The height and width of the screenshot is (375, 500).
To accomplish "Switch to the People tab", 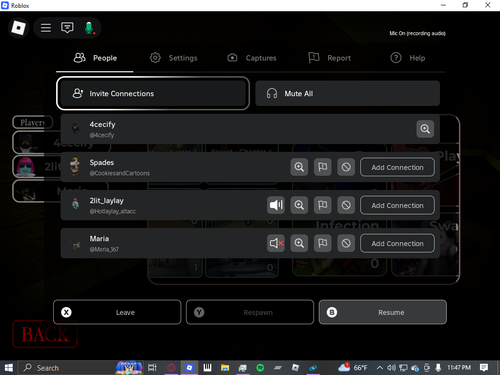I will click(95, 58).
